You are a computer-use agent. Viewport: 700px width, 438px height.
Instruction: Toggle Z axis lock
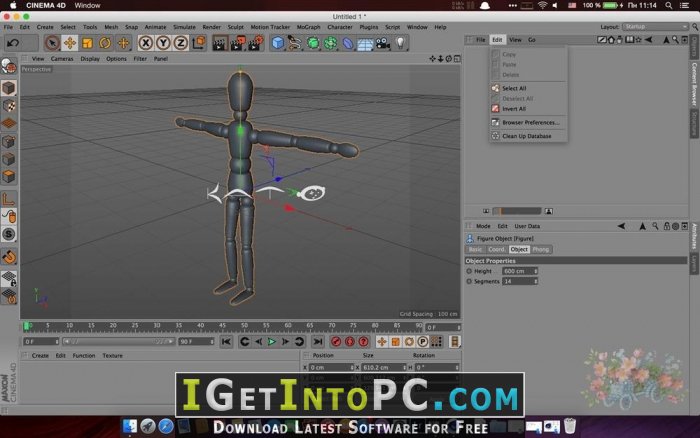coord(180,43)
